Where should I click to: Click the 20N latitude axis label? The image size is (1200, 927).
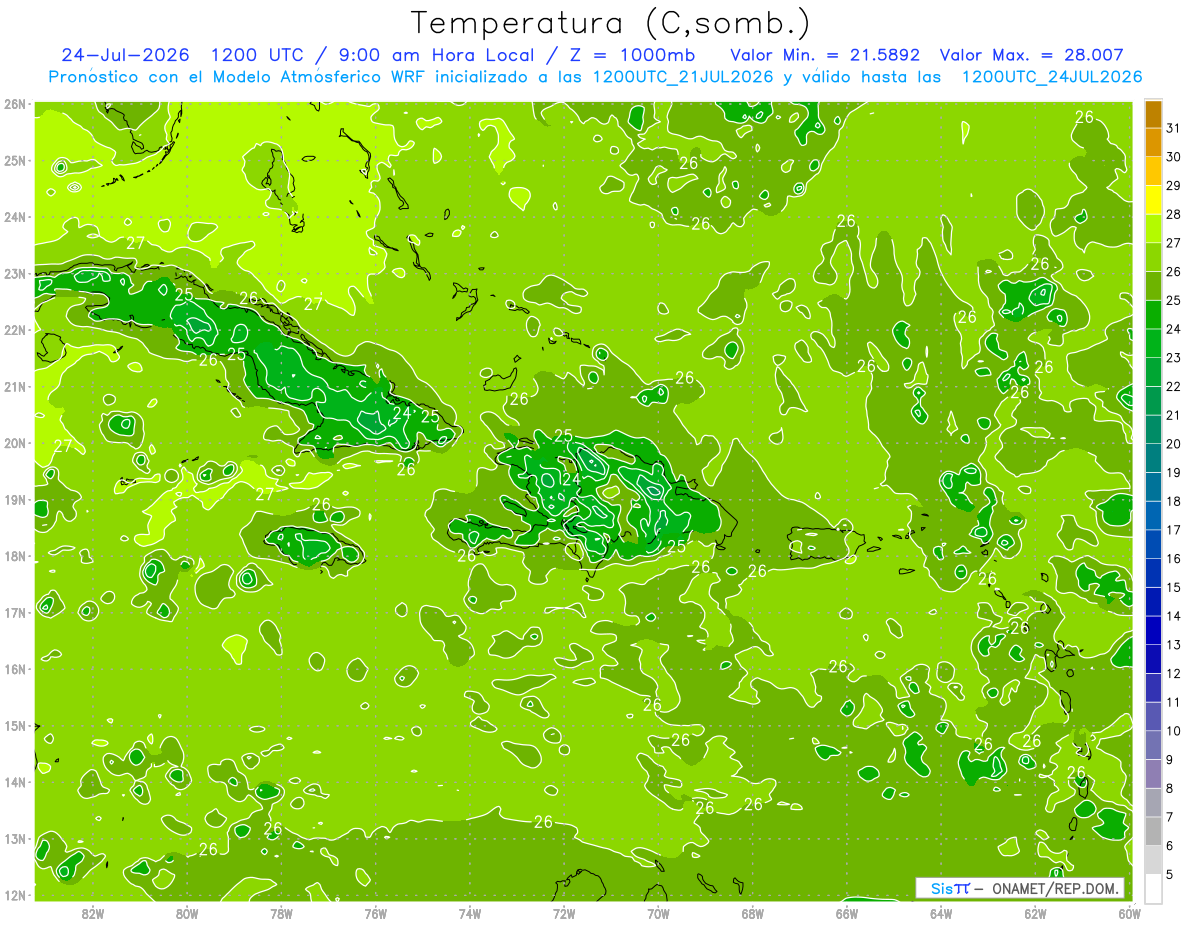coord(15,443)
